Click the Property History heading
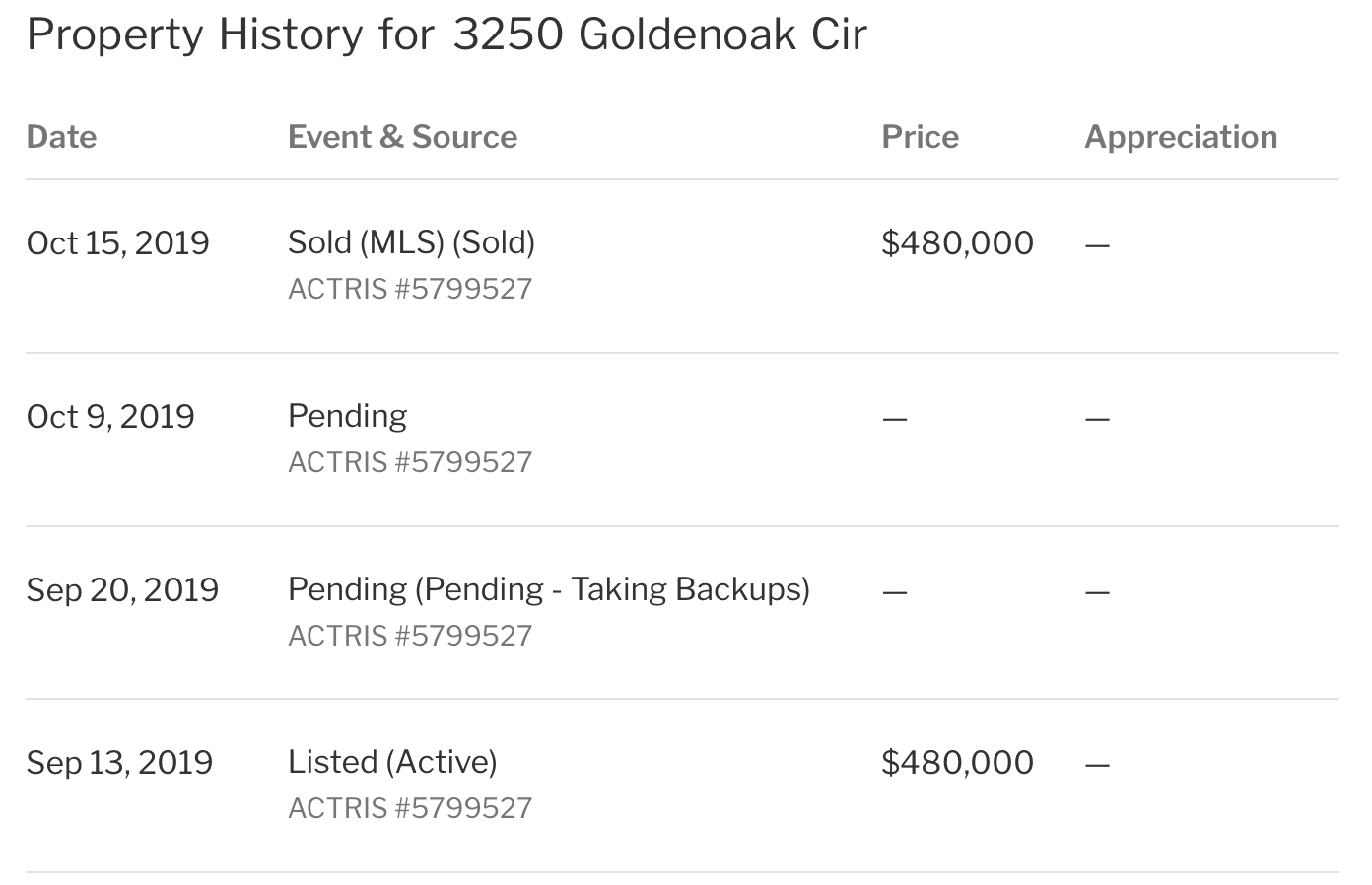 point(446,35)
